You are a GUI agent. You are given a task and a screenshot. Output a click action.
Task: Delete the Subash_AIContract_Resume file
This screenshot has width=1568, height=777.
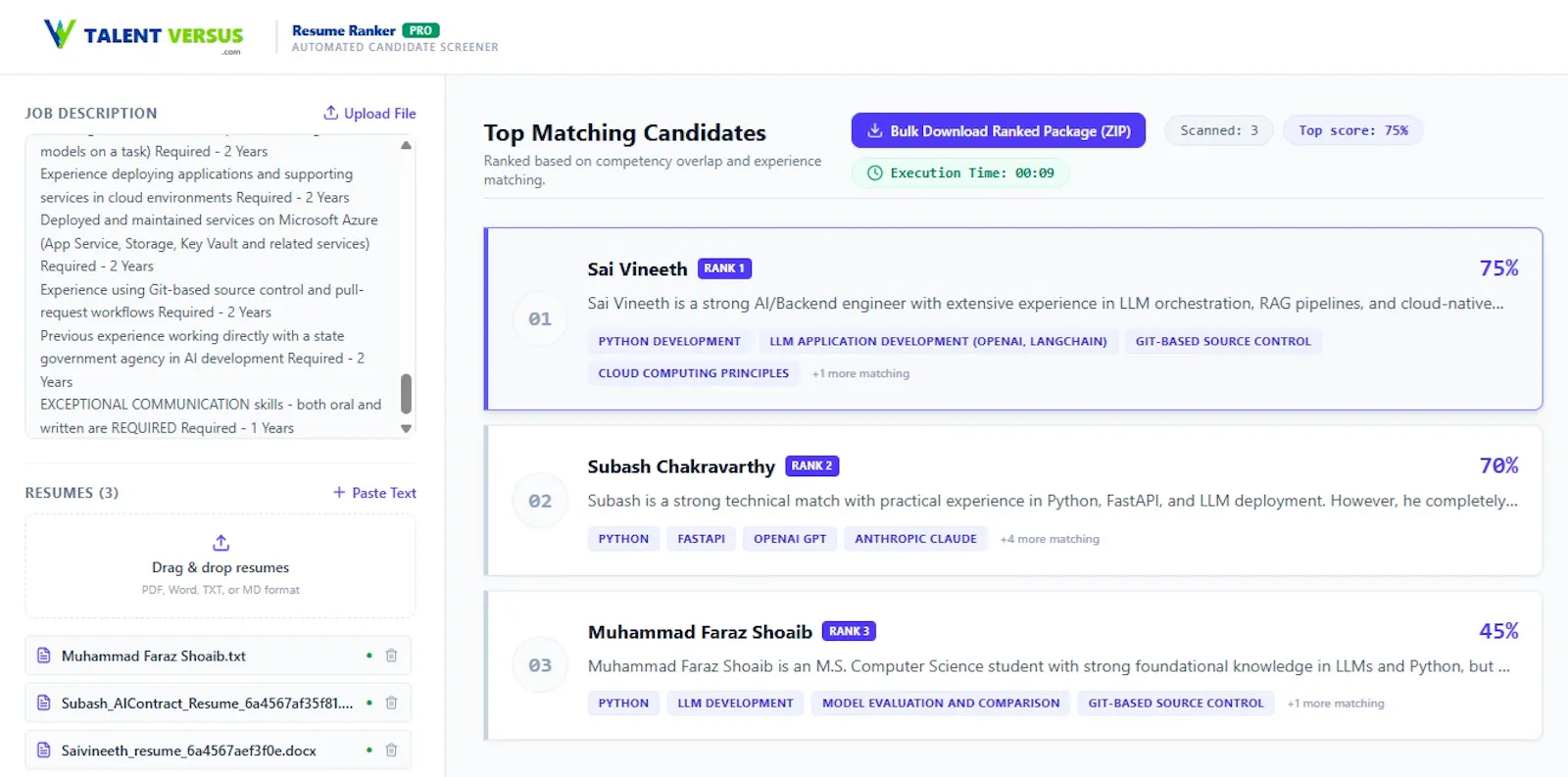click(x=391, y=703)
